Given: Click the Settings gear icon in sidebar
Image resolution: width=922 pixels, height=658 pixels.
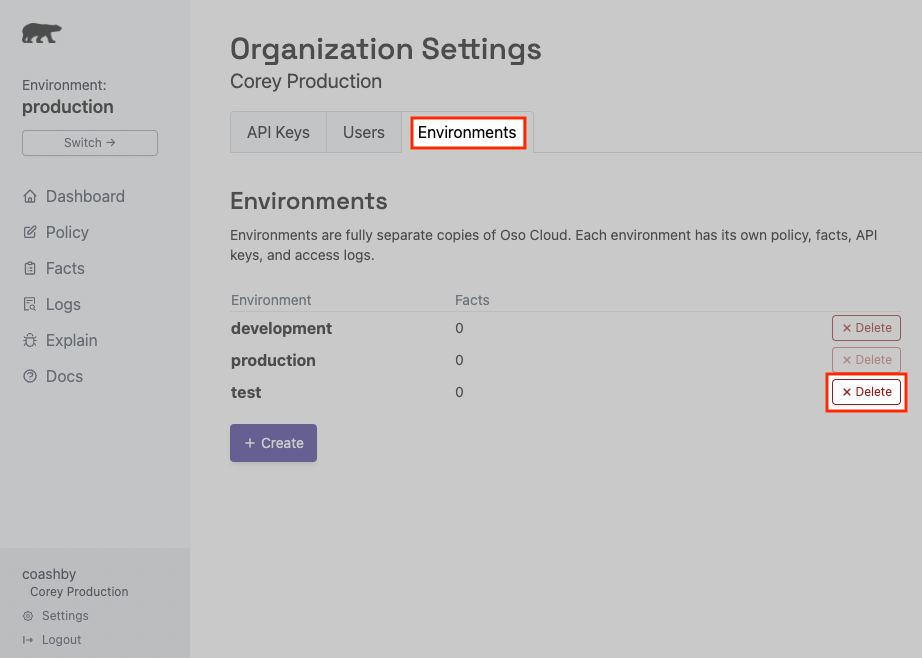Looking at the screenshot, I should (28, 616).
